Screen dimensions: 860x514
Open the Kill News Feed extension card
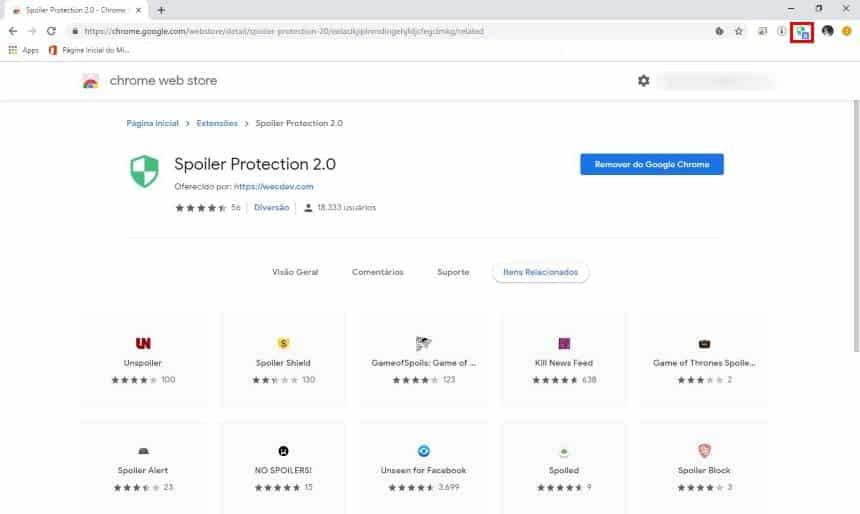click(564, 359)
